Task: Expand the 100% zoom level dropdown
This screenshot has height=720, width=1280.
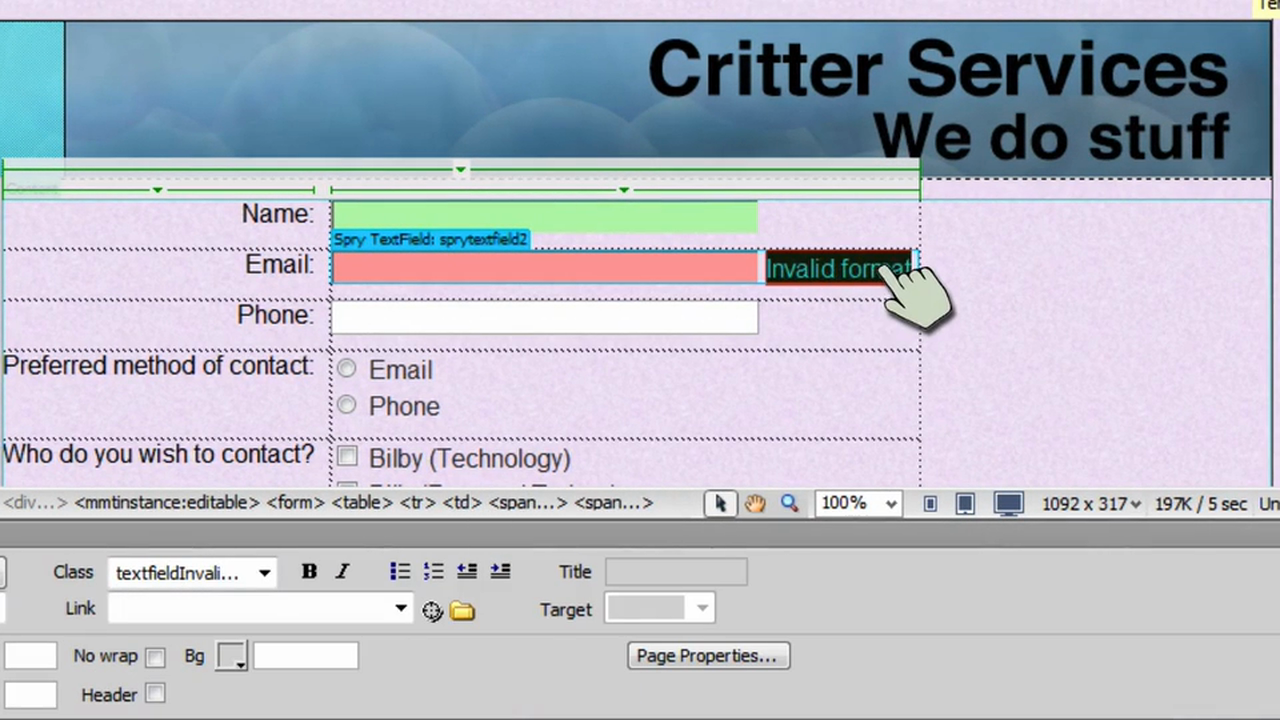Action: point(890,504)
